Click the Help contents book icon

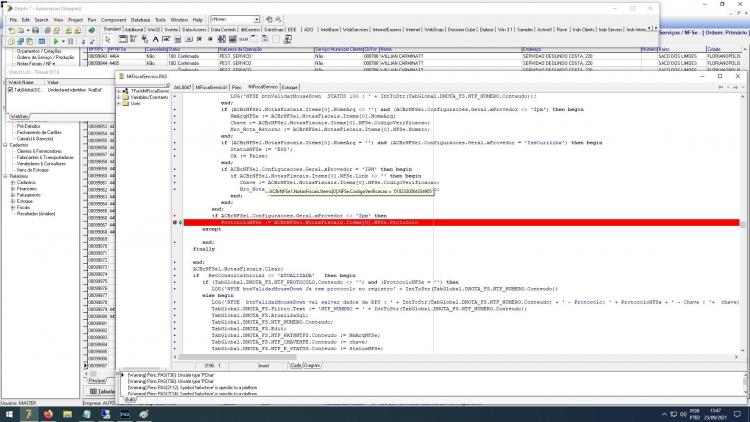(92, 31)
